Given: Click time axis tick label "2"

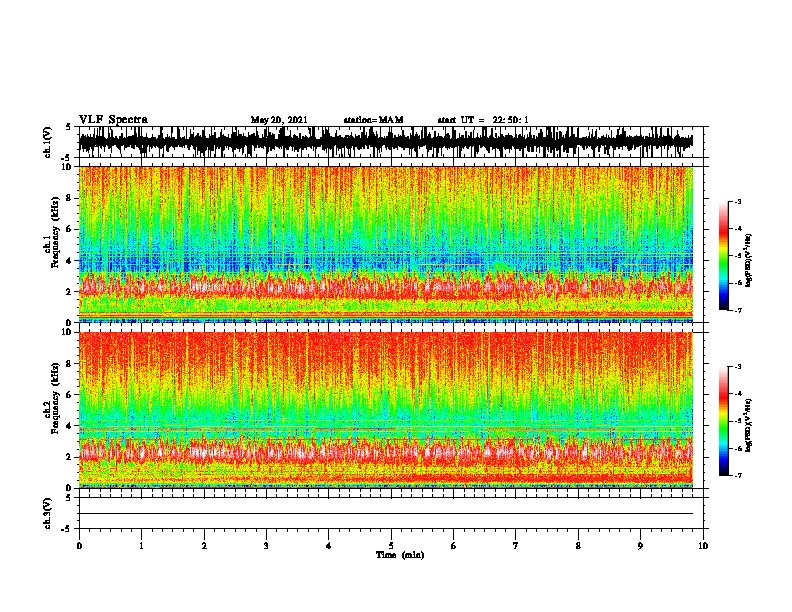Looking at the screenshot, I should point(204,546).
